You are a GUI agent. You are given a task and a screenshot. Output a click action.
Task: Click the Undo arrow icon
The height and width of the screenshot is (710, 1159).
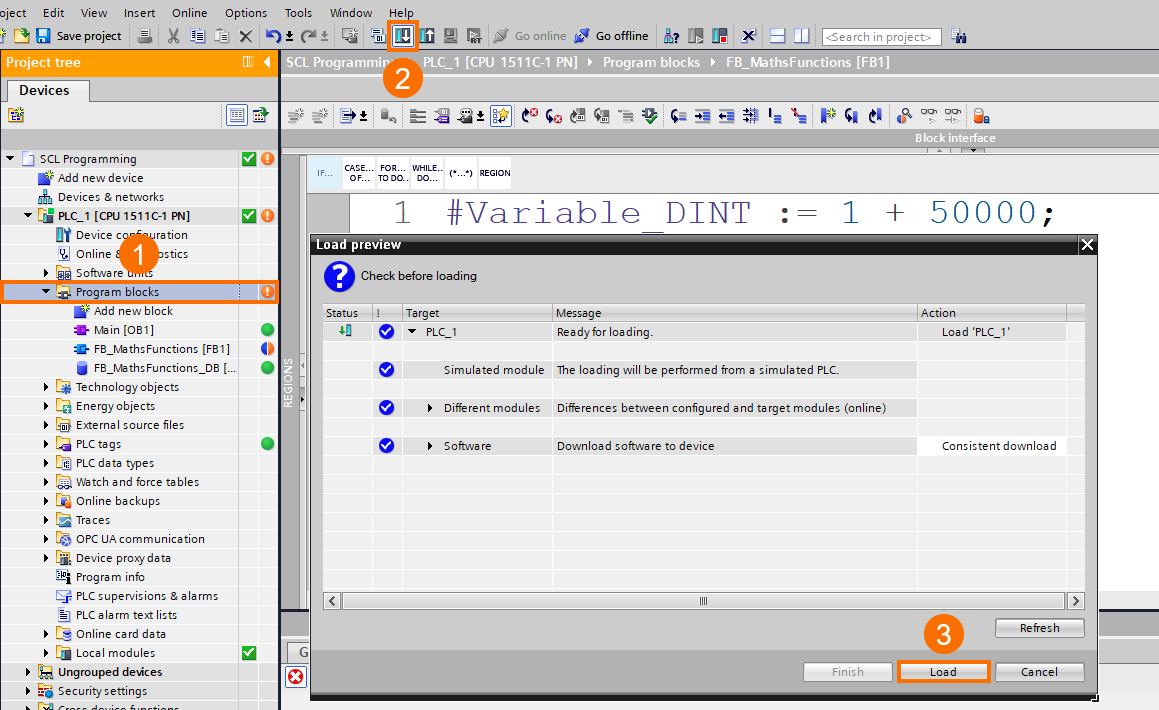tap(273, 36)
